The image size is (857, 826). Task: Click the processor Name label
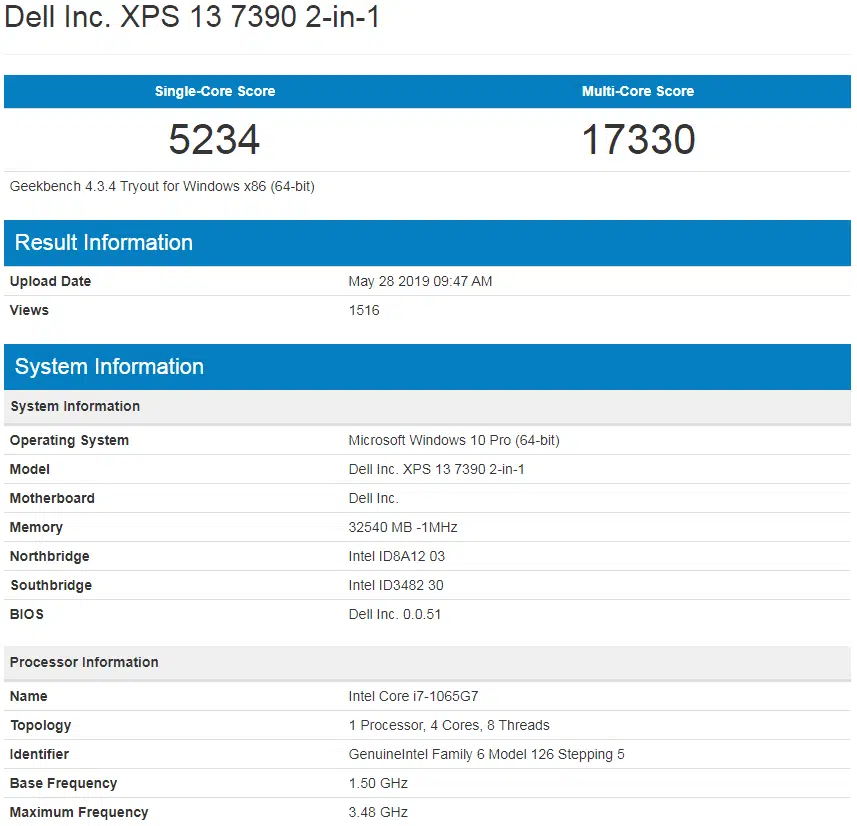[x=28, y=696]
